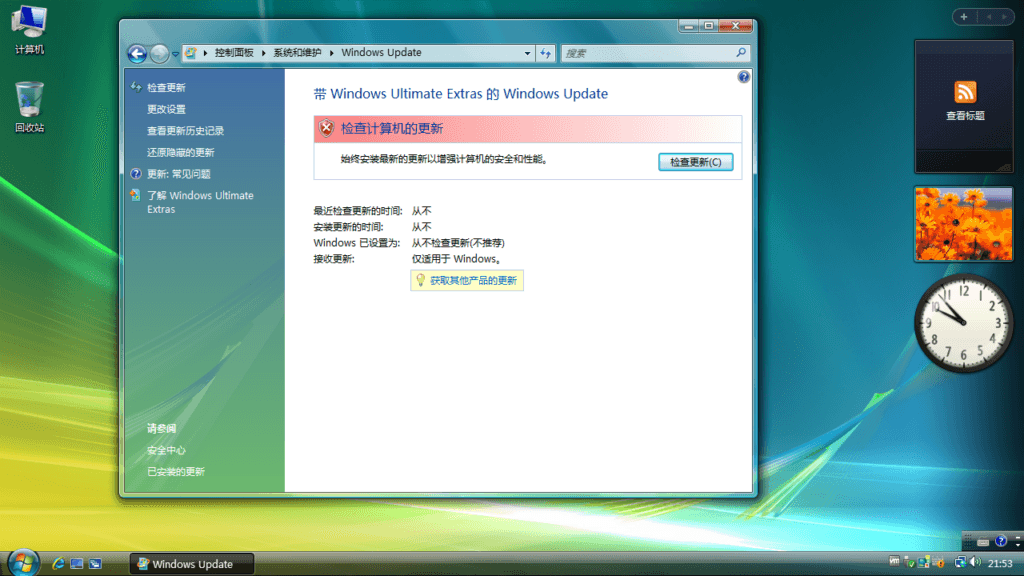Click the sidebar previous gadgets arrow
The width and height of the screenshot is (1024, 576).
[x=989, y=17]
